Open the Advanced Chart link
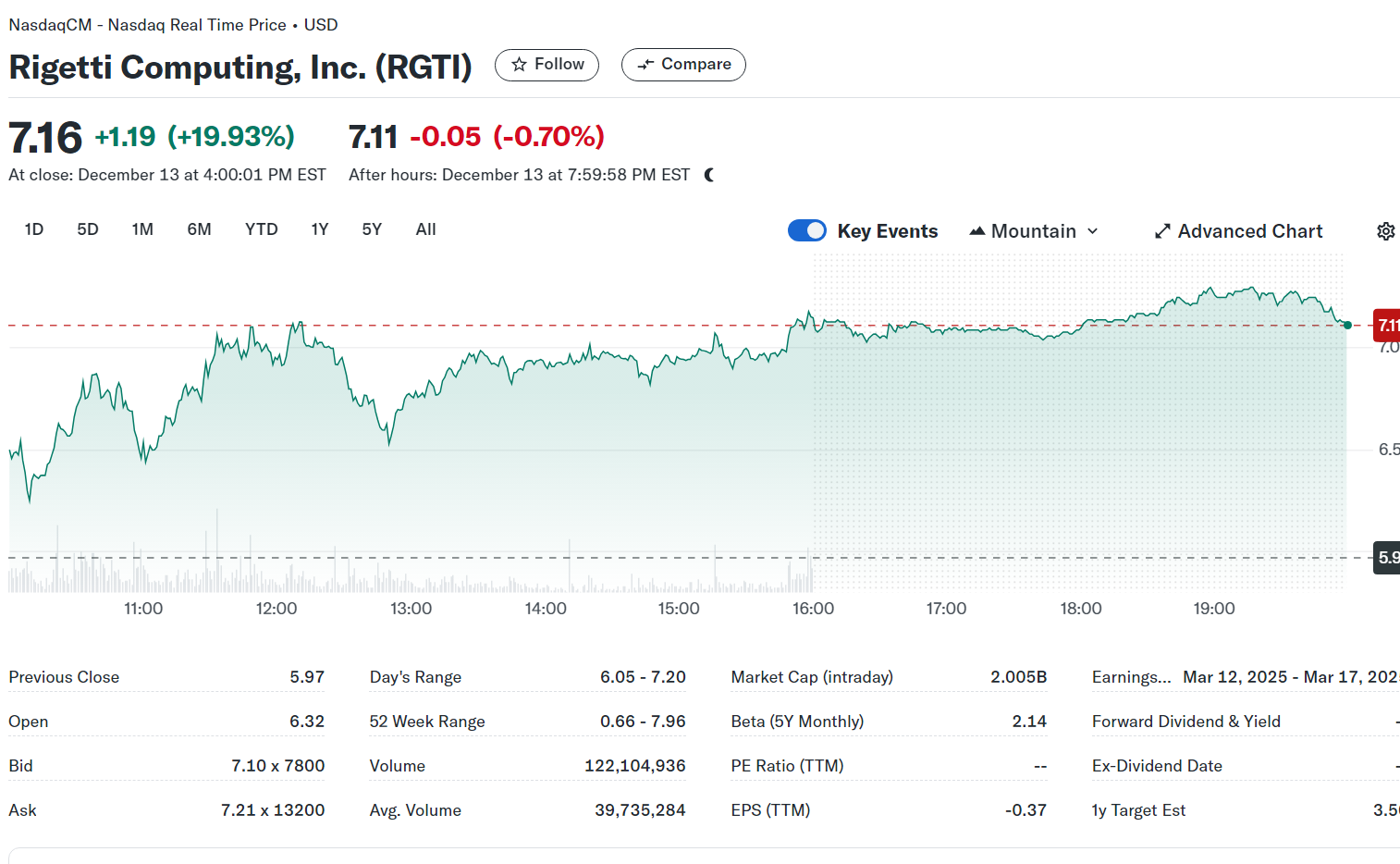The height and width of the screenshot is (864, 1400). 1238,231
